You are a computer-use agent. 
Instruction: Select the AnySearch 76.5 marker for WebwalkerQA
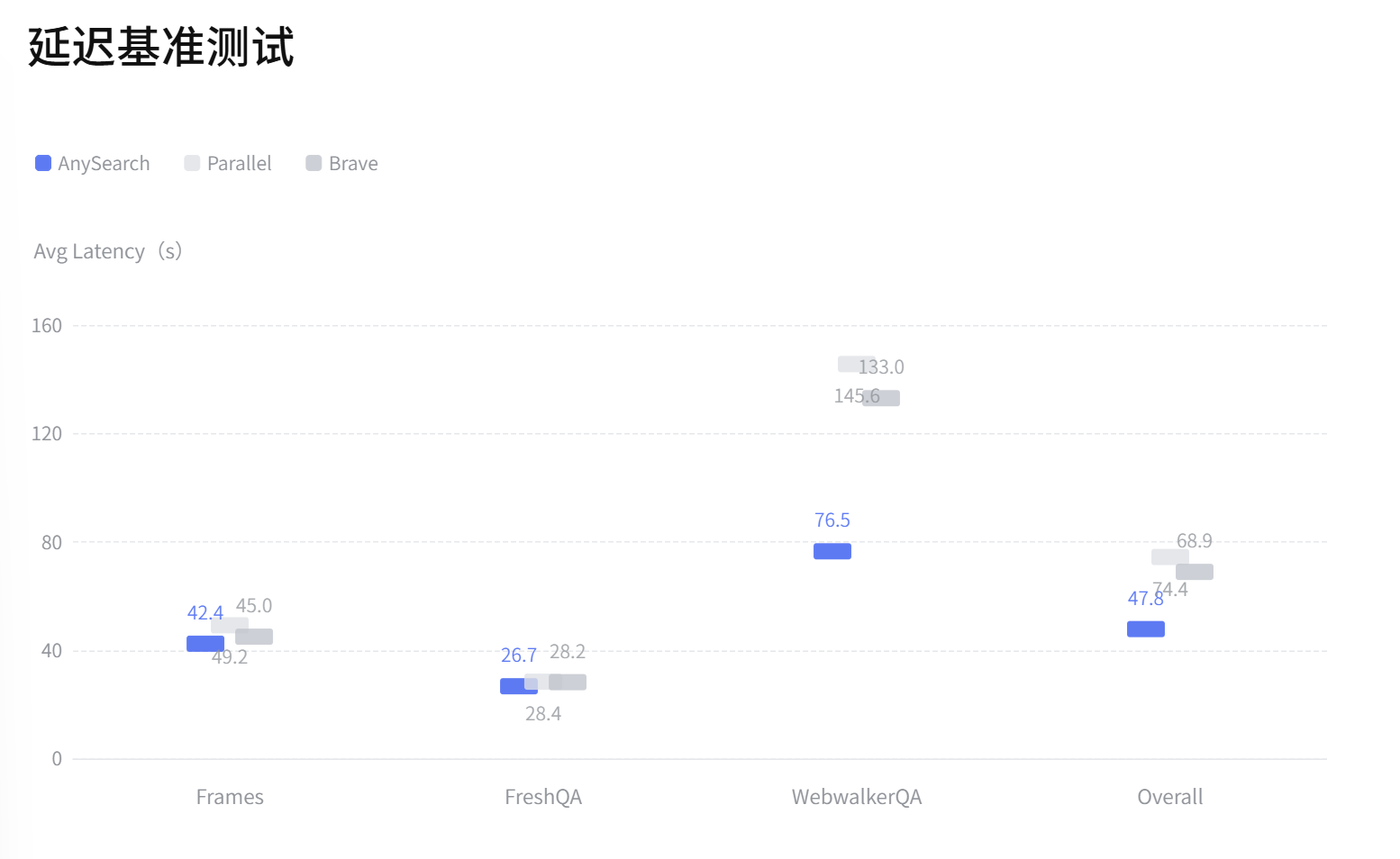[832, 551]
